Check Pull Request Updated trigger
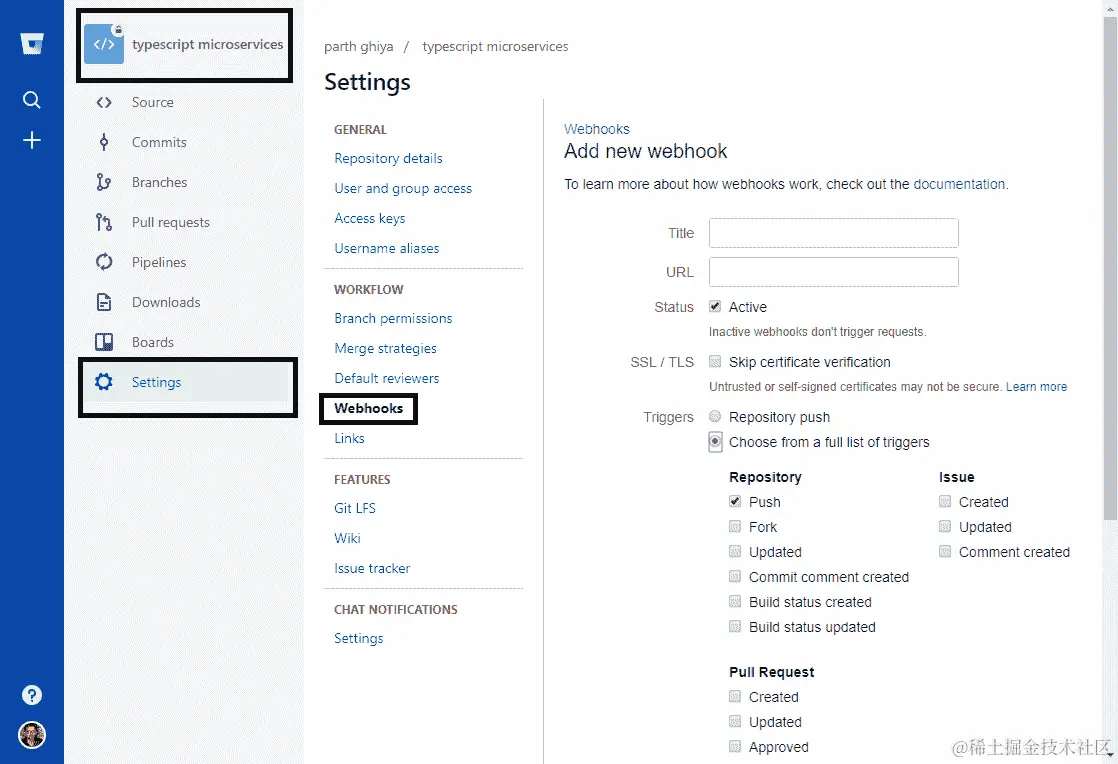 (x=734, y=721)
